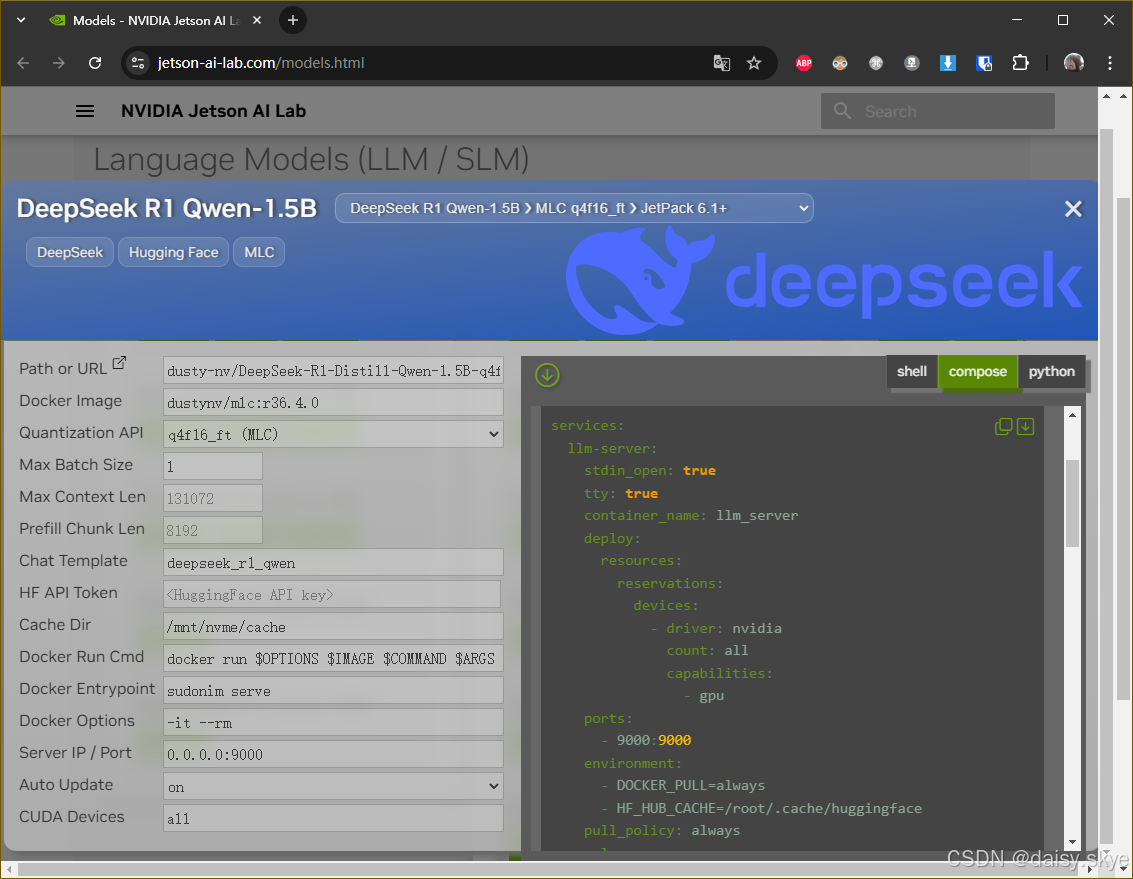
Task: Edit the Path or URL field
Action: [x=333, y=371]
